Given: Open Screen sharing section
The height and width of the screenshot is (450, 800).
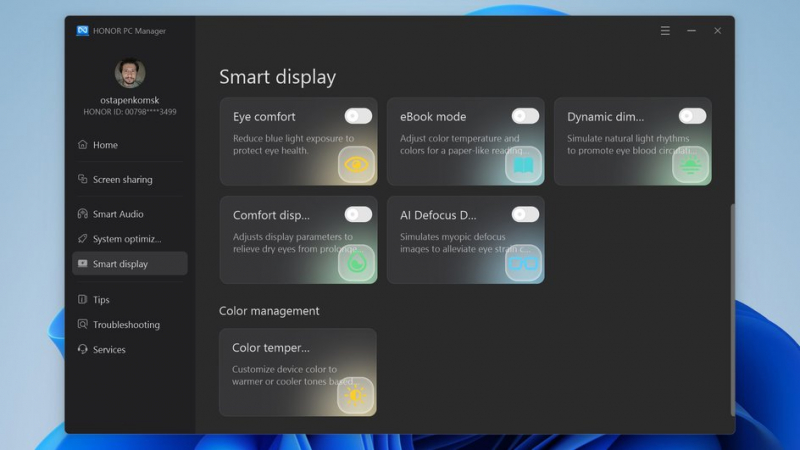Looking at the screenshot, I should (130, 179).
